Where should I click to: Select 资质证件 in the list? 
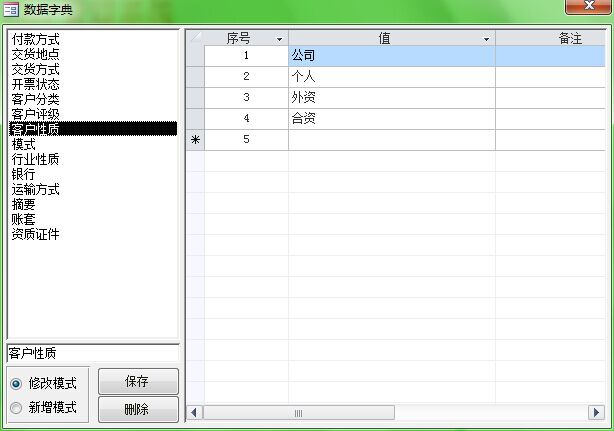click(x=93, y=234)
